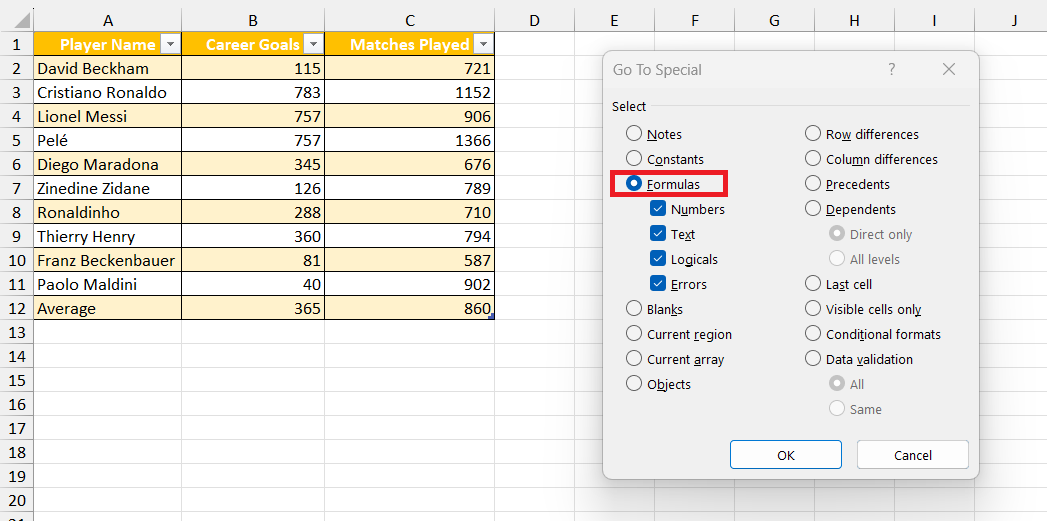Screen dimensions: 1047x521
Task: Select row 5 header
Action: (x=17, y=140)
